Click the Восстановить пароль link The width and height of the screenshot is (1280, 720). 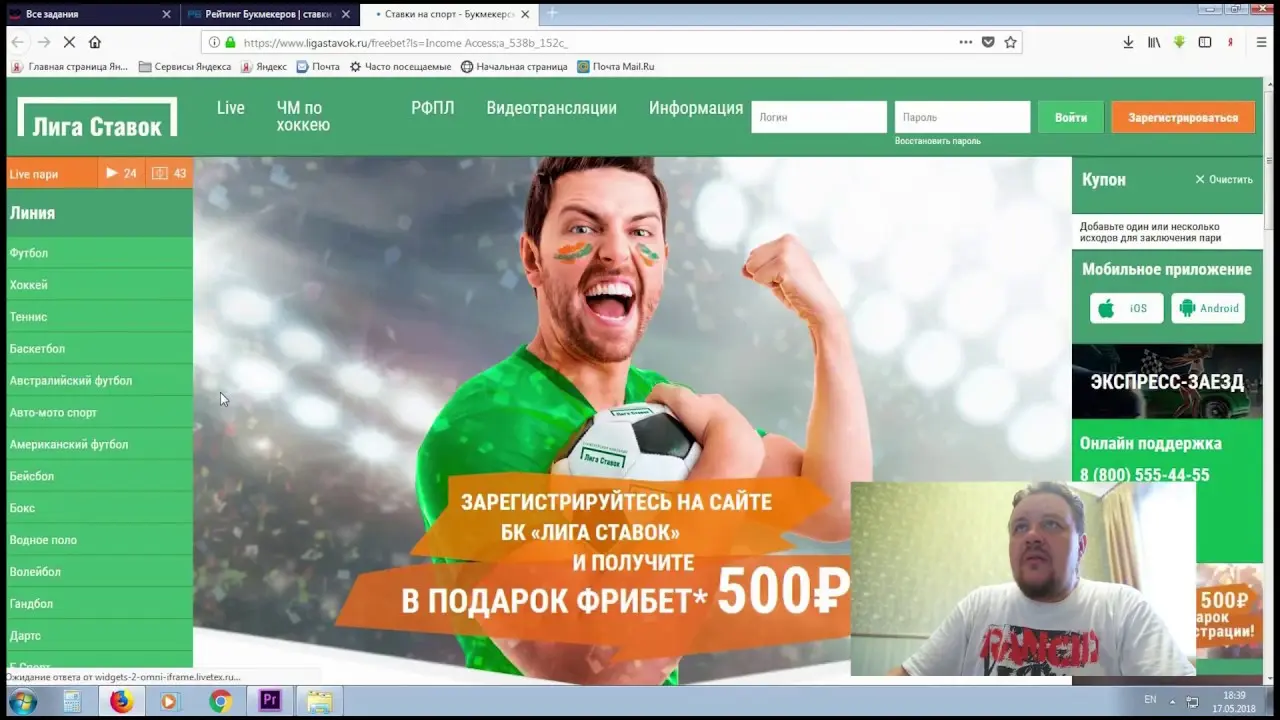click(x=938, y=141)
